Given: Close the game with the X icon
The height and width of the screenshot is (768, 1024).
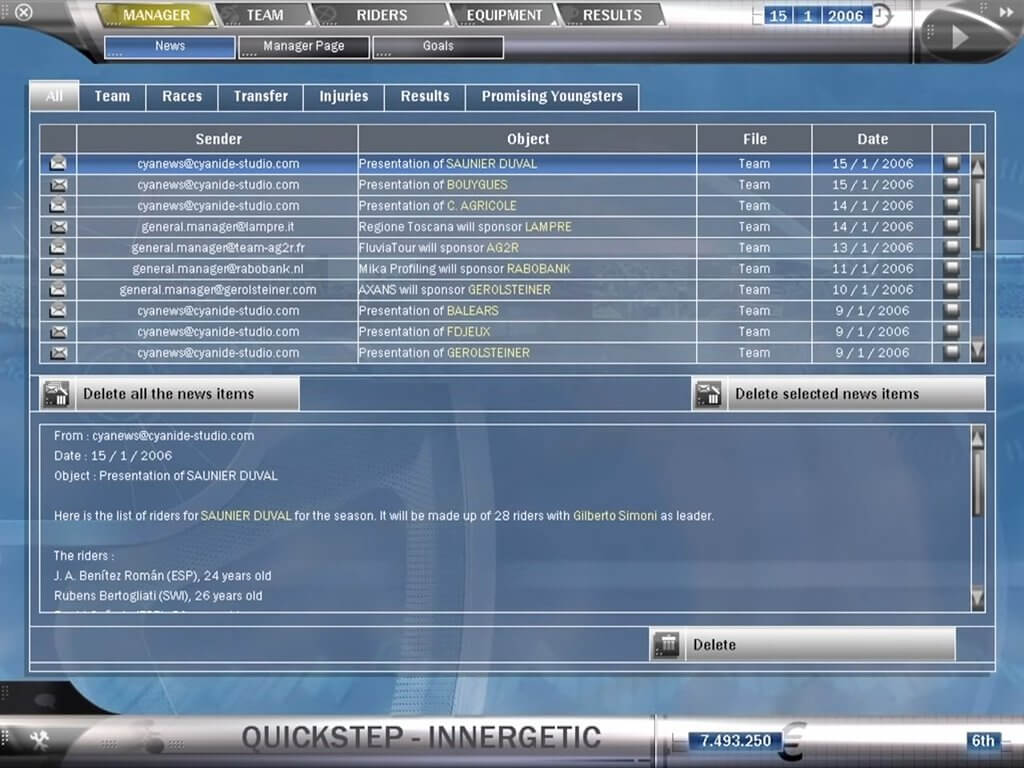Looking at the screenshot, I should (x=24, y=12).
